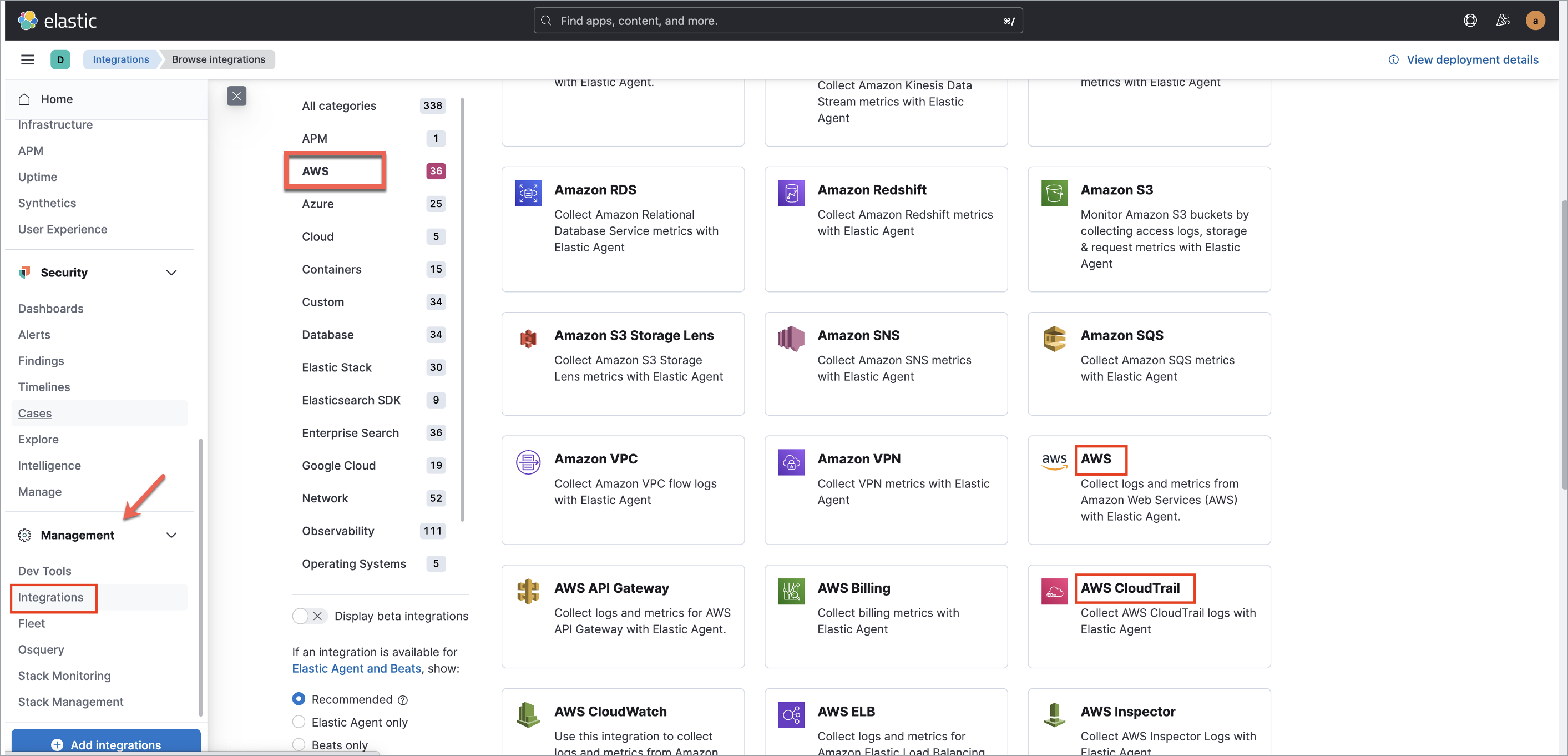
Task: Click the Security shield icon in sidebar
Action: tap(24, 272)
